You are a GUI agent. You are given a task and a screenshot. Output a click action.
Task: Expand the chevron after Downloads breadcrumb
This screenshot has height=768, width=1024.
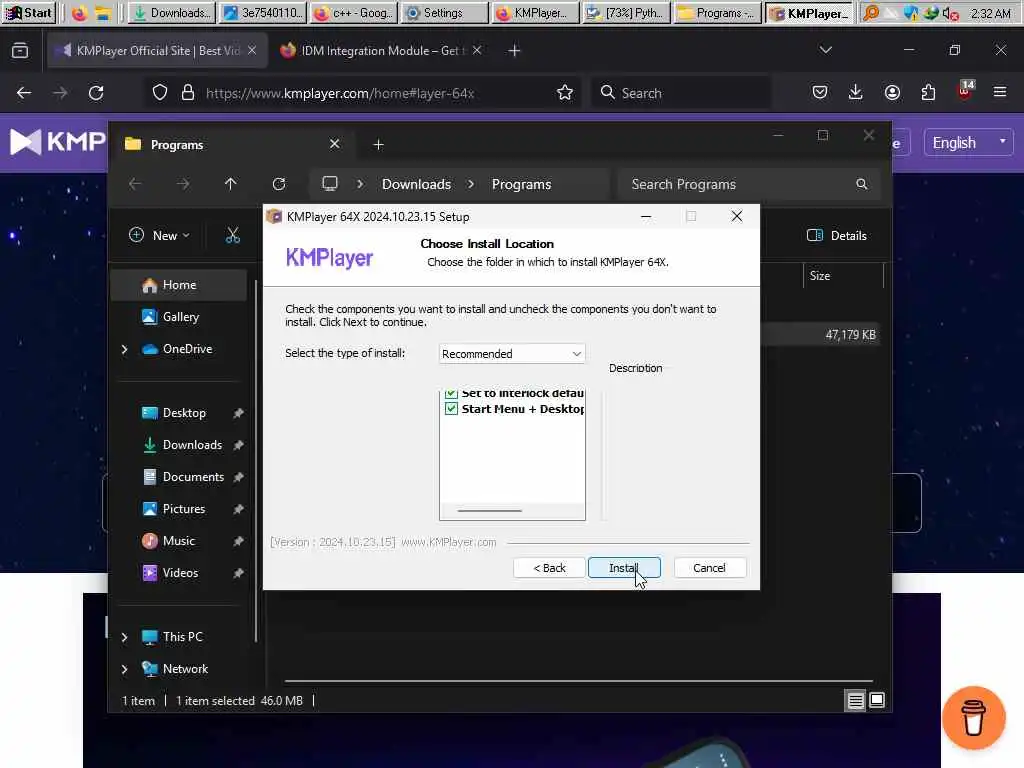(x=471, y=184)
